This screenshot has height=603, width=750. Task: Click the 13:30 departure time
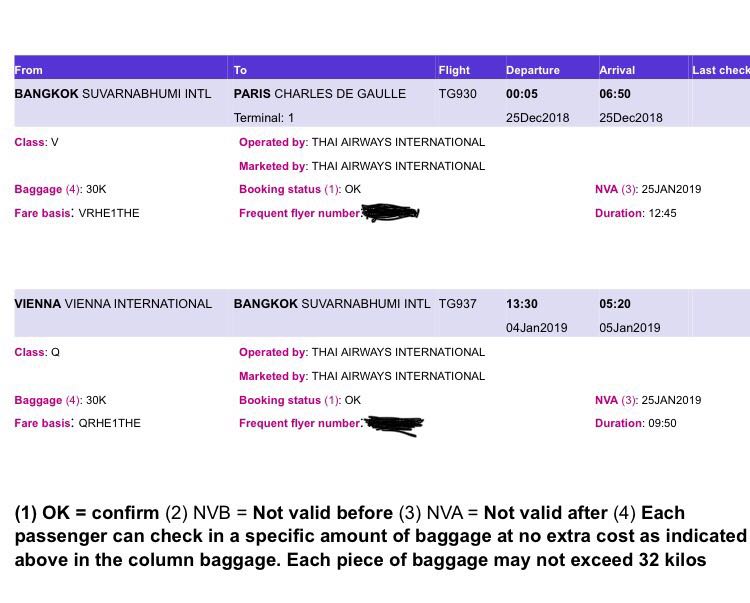coord(522,304)
